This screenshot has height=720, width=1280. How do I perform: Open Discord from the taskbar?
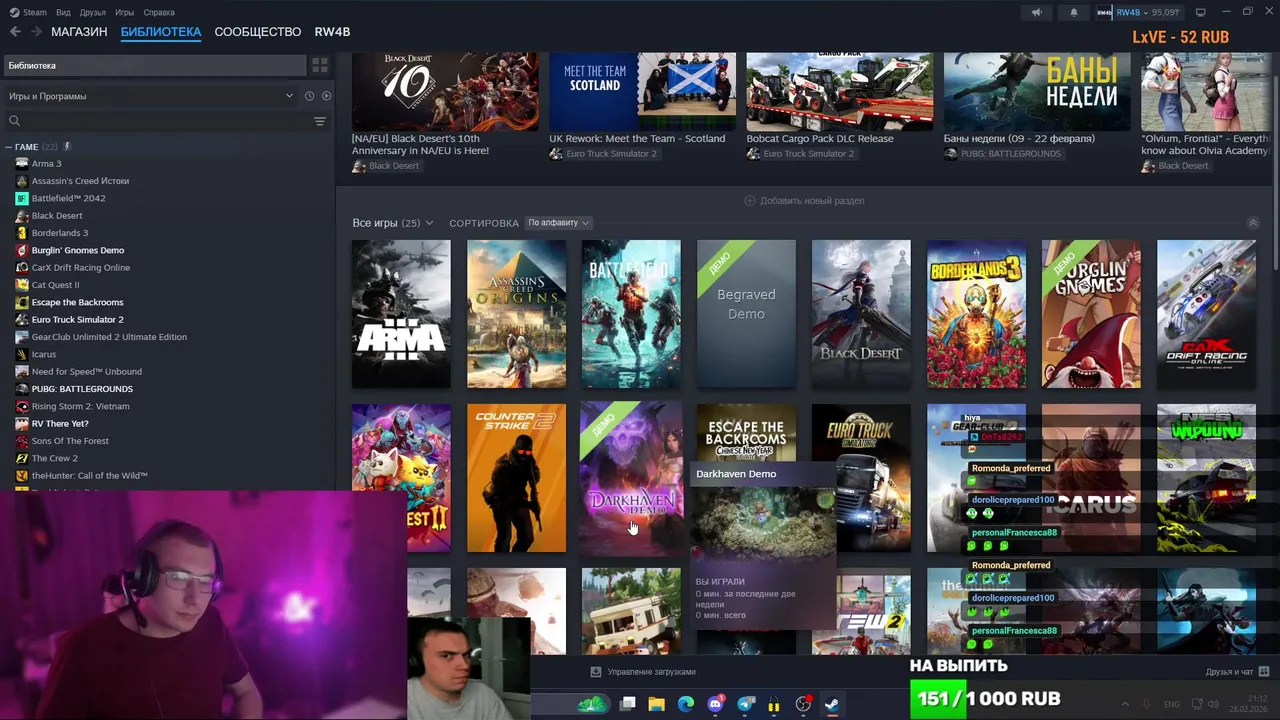[x=715, y=704]
